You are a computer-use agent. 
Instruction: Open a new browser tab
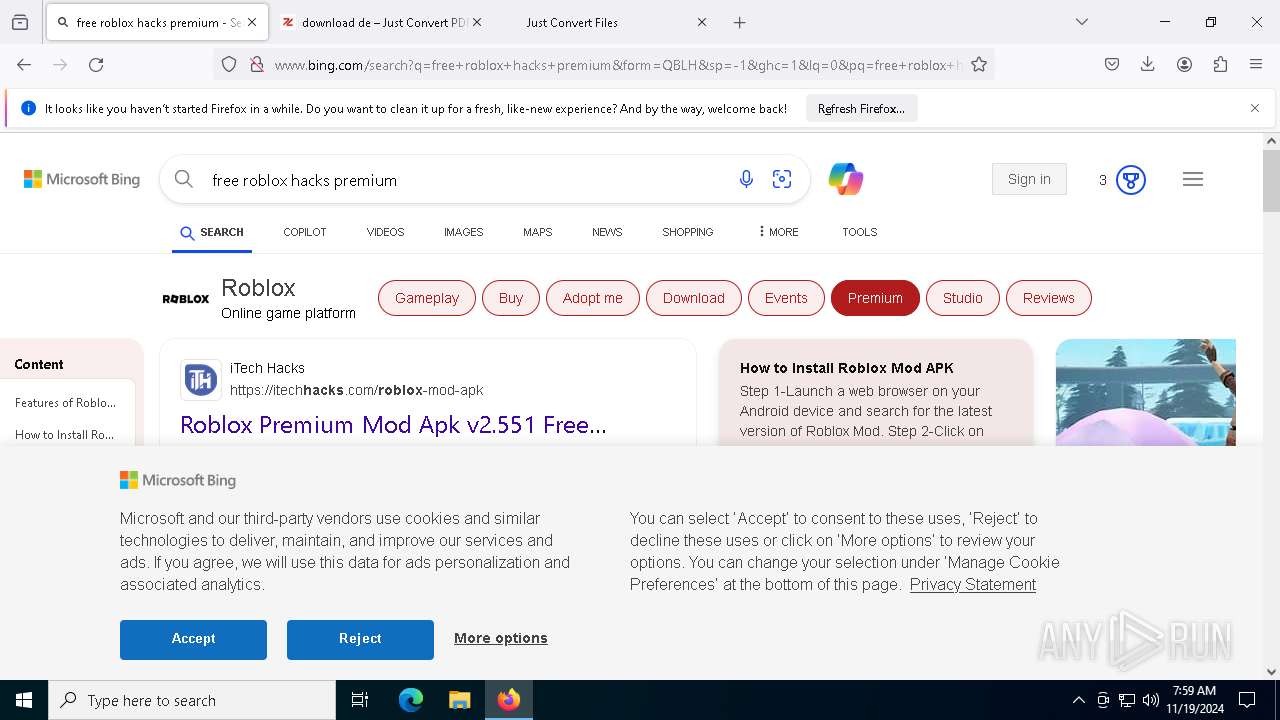tap(739, 22)
